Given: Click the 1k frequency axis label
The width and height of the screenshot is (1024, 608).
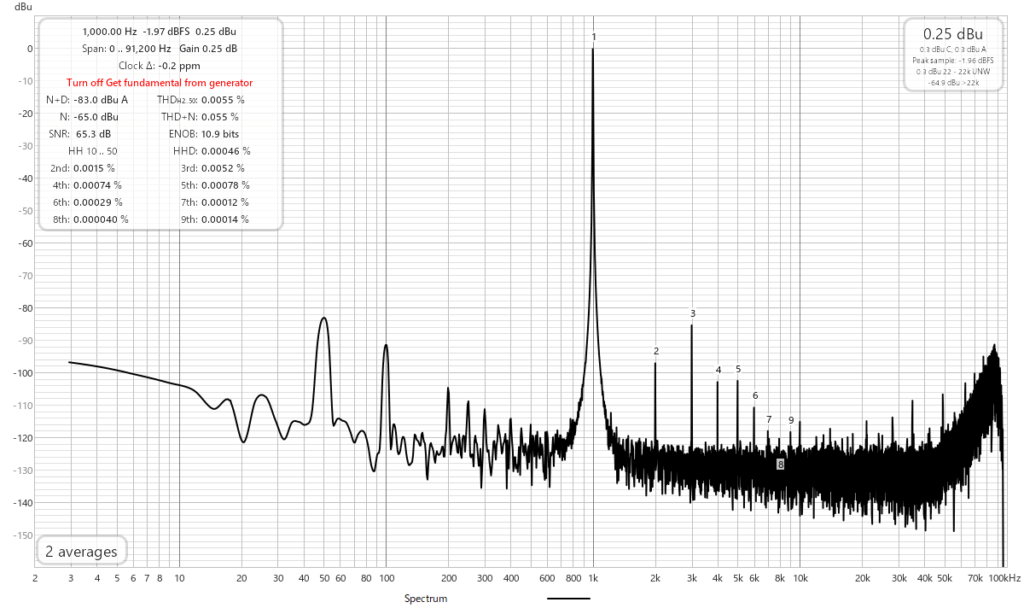Looking at the screenshot, I should [x=594, y=578].
